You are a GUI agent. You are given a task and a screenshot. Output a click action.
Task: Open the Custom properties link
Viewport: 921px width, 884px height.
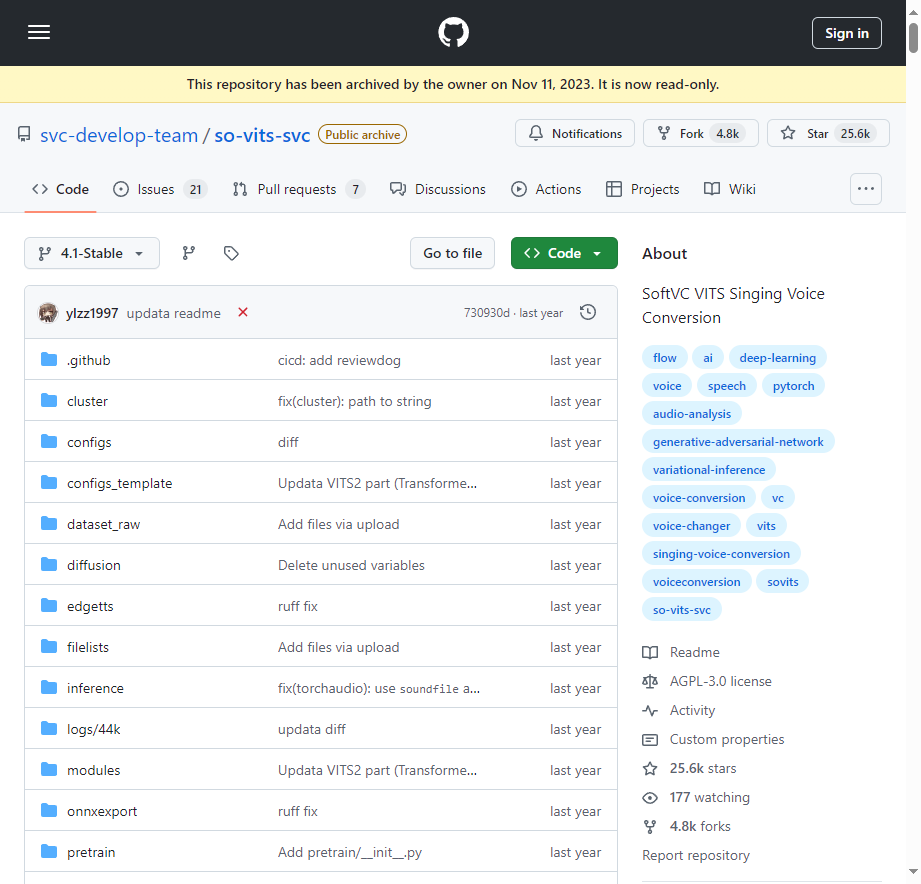click(x=713, y=740)
